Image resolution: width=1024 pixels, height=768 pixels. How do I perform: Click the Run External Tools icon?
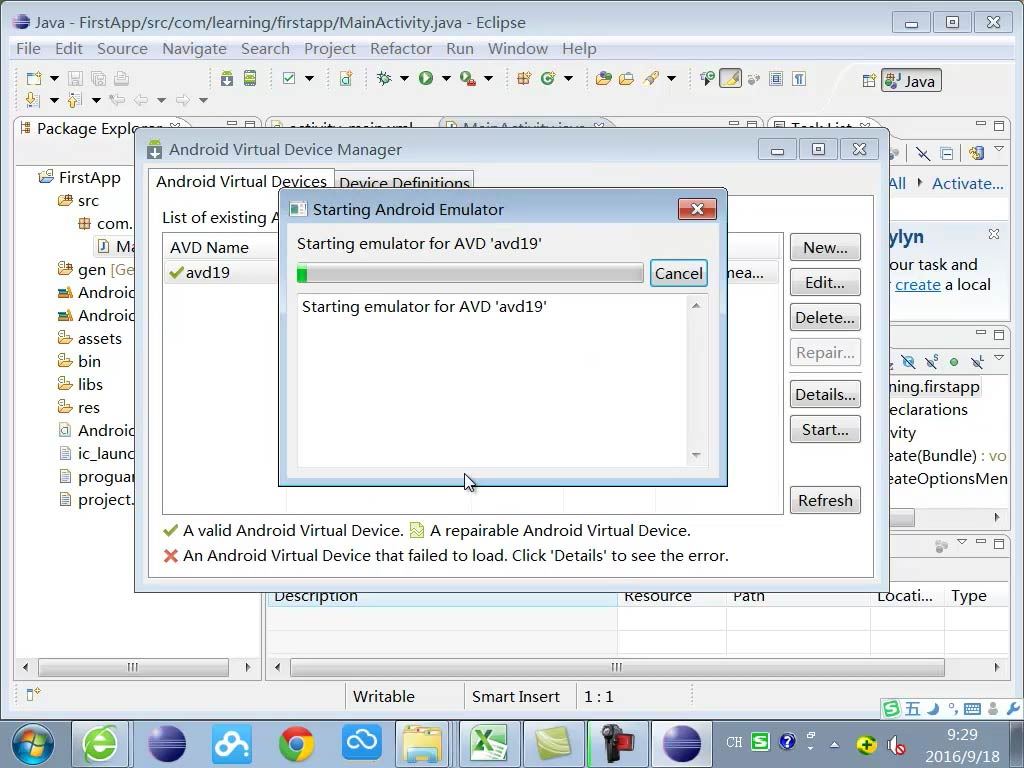coord(468,79)
